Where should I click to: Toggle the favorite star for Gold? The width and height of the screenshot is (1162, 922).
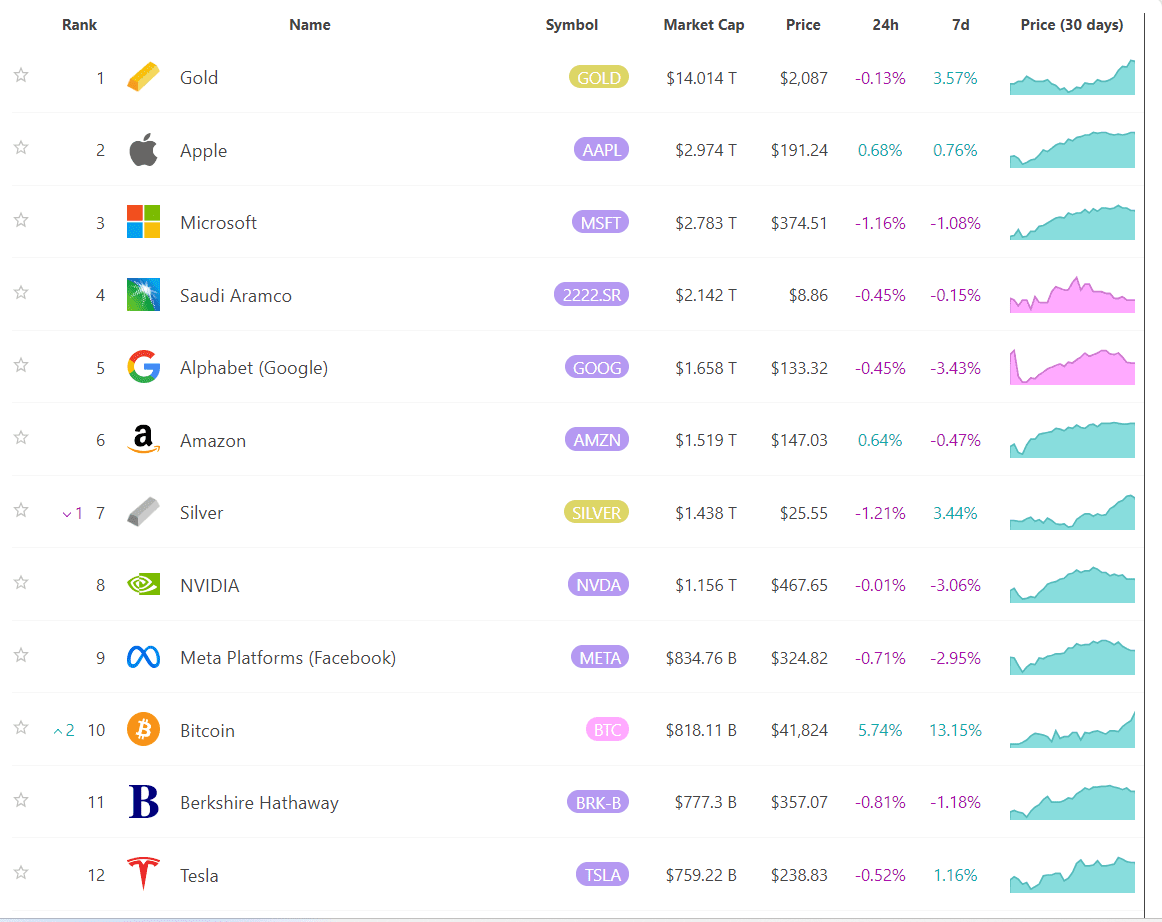pos(20,77)
